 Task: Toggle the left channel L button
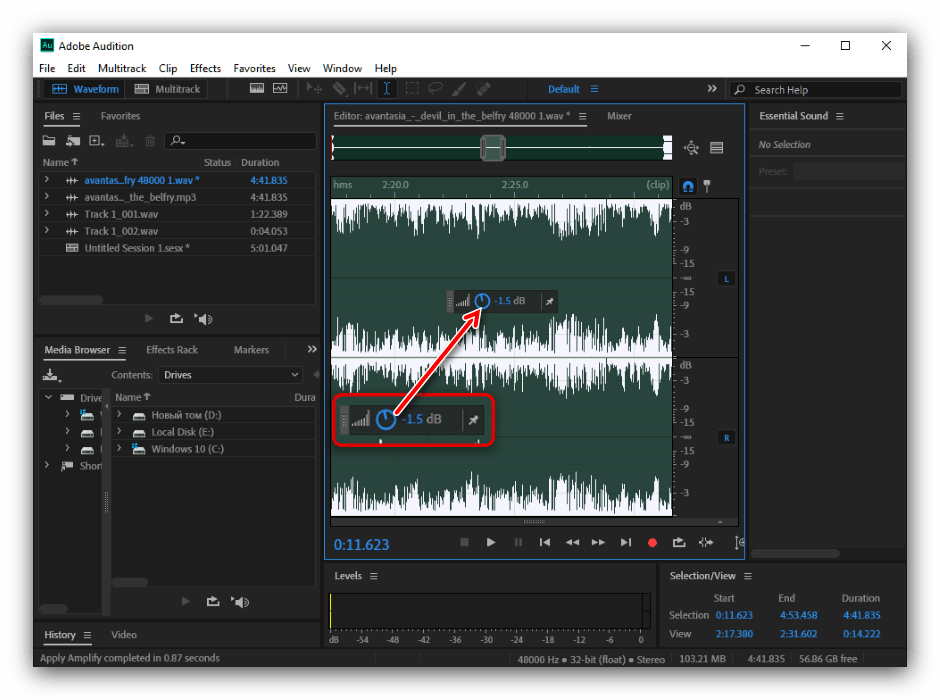tap(726, 278)
